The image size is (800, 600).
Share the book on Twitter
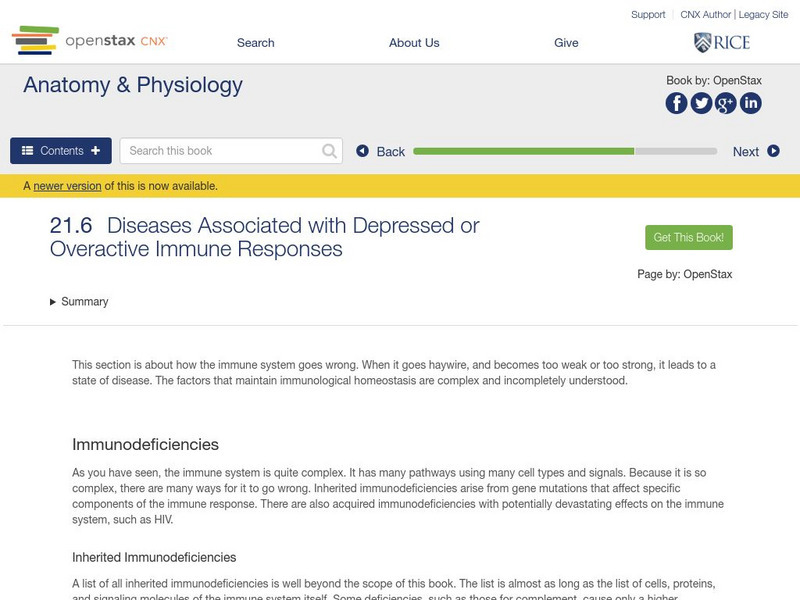[701, 103]
